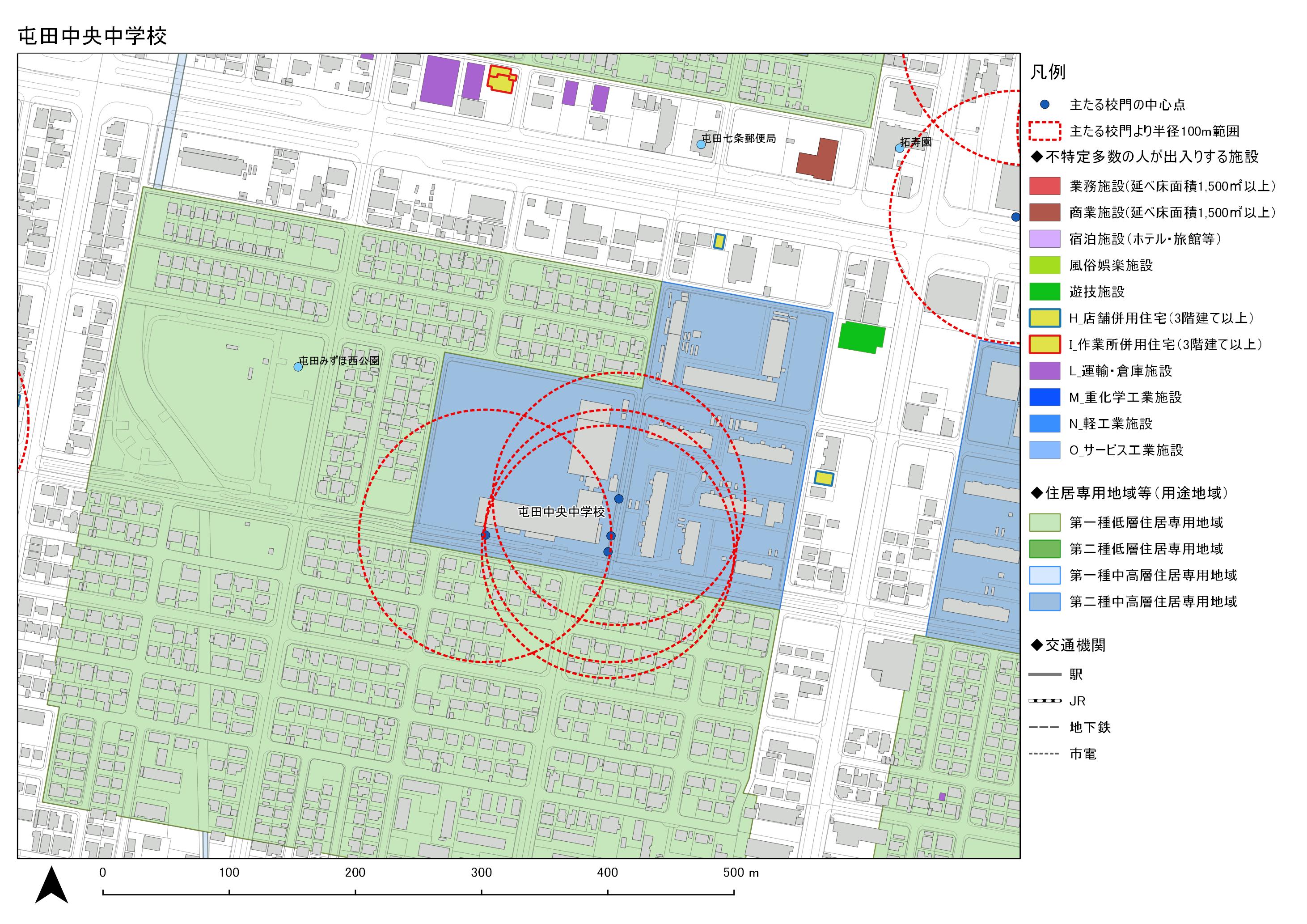
Task: Click the N_軽工業施設 blue swatch
Action: click(1045, 424)
